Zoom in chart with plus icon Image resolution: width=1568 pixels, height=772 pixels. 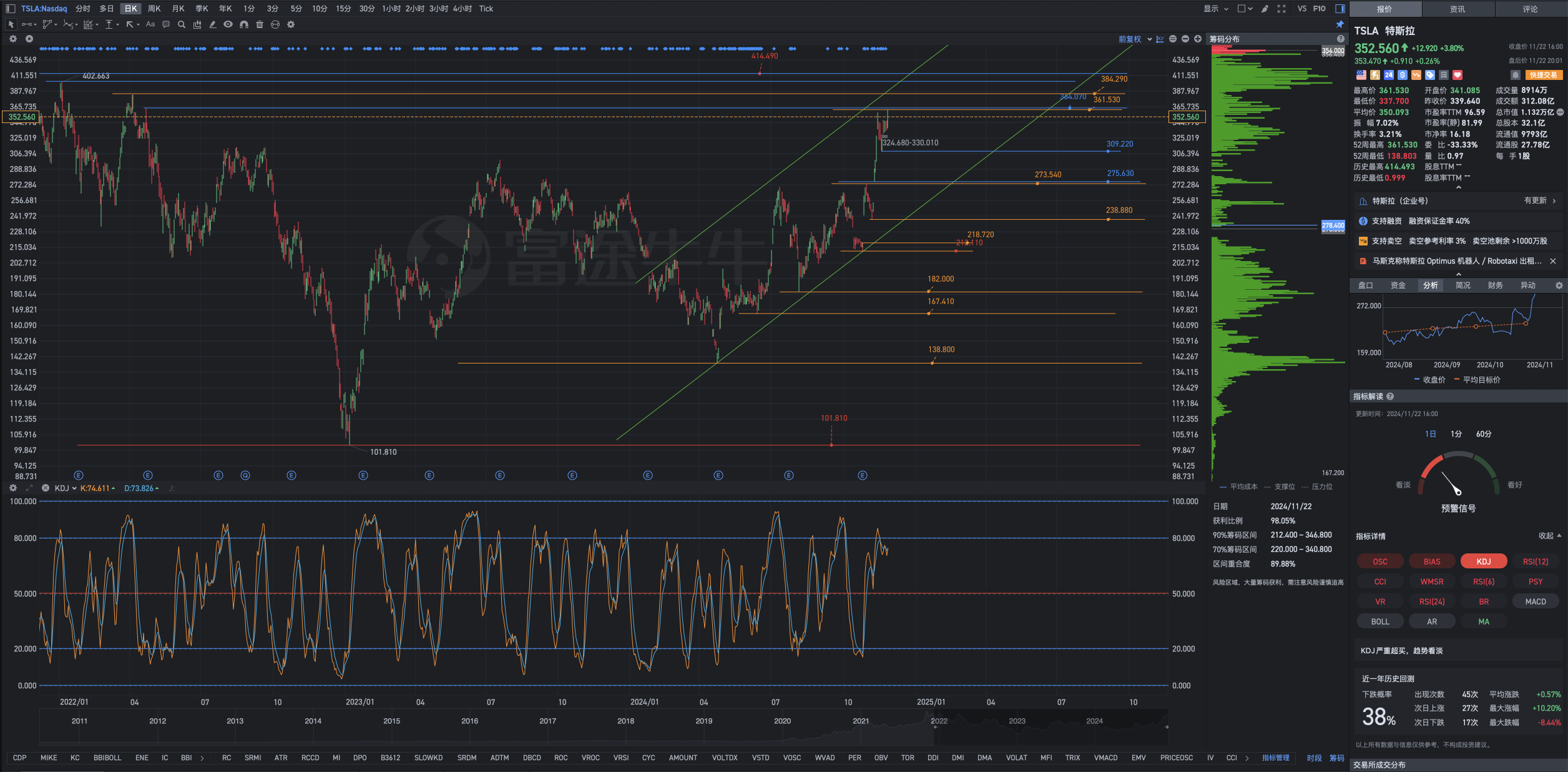click(1198, 39)
